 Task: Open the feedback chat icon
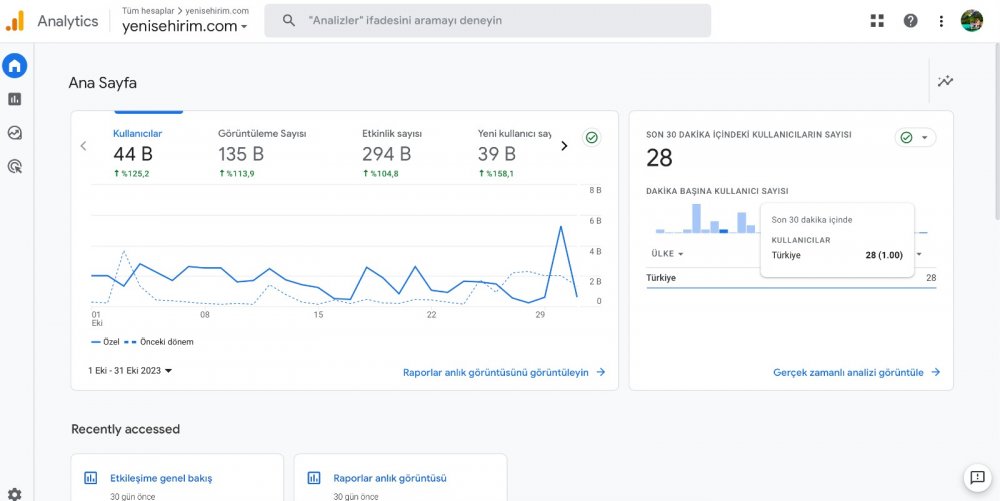pyautogui.click(x=976, y=478)
